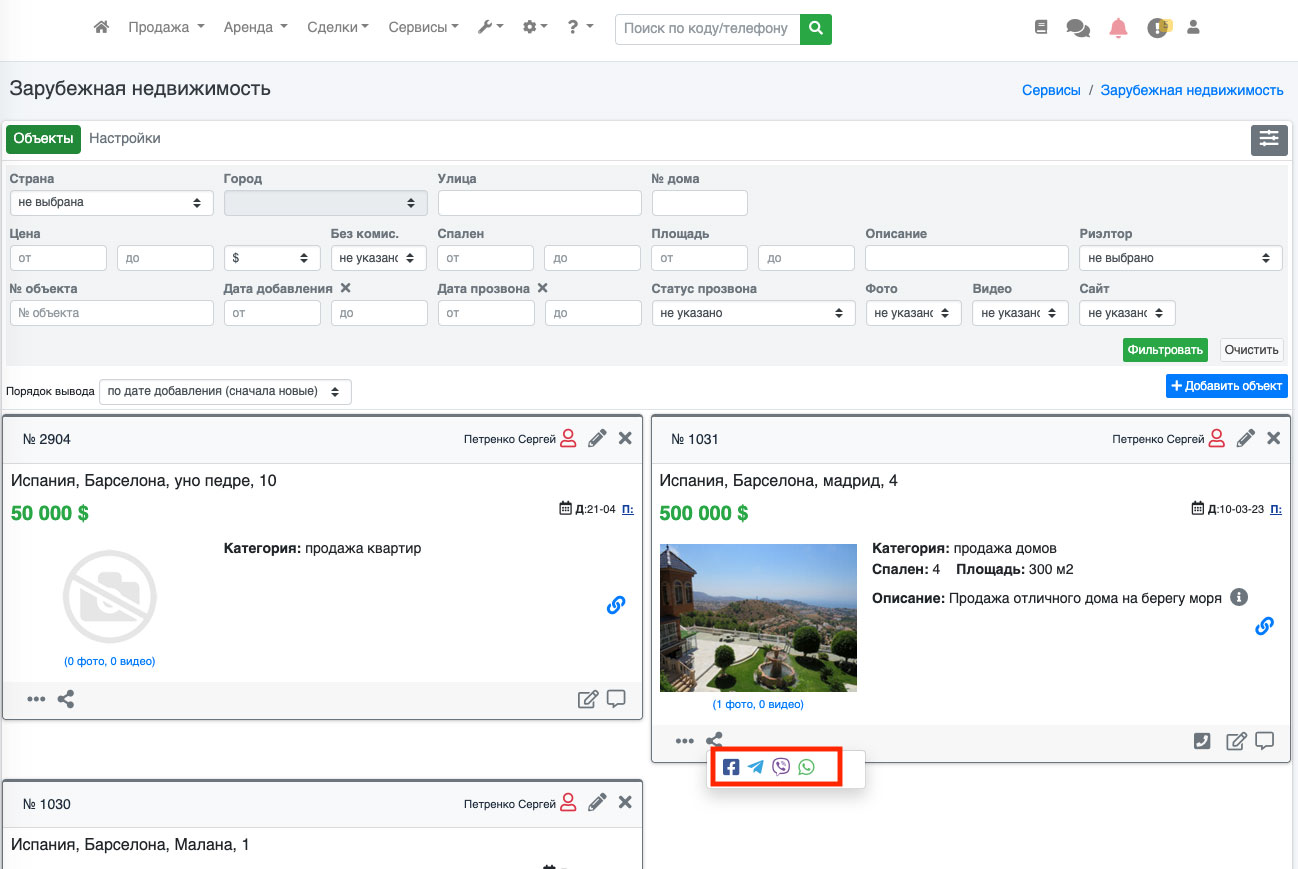
Task: Share listing via WhatsApp icon
Action: coord(806,767)
